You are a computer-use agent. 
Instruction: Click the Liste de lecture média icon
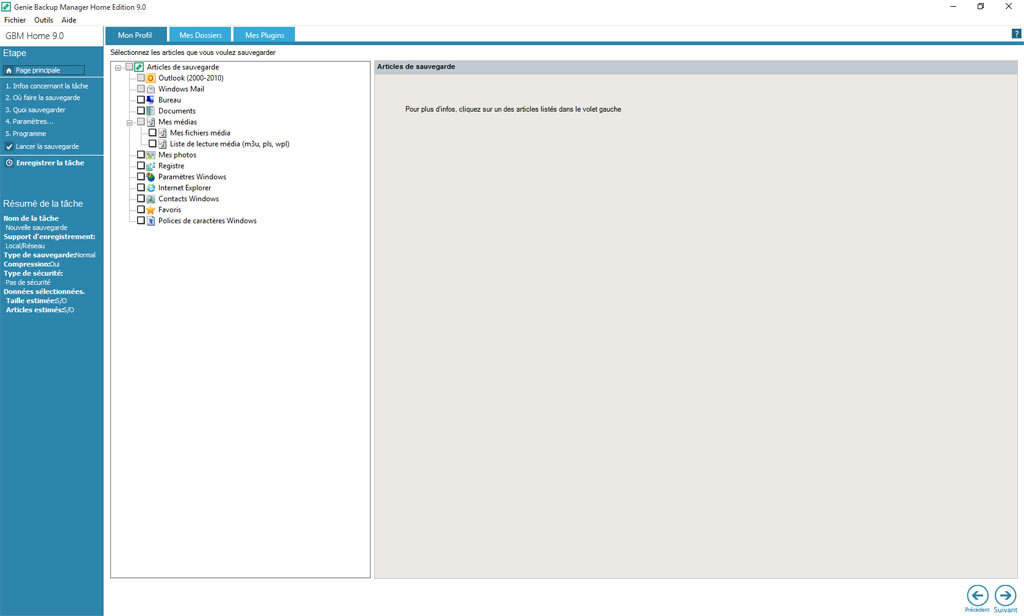tap(163, 144)
